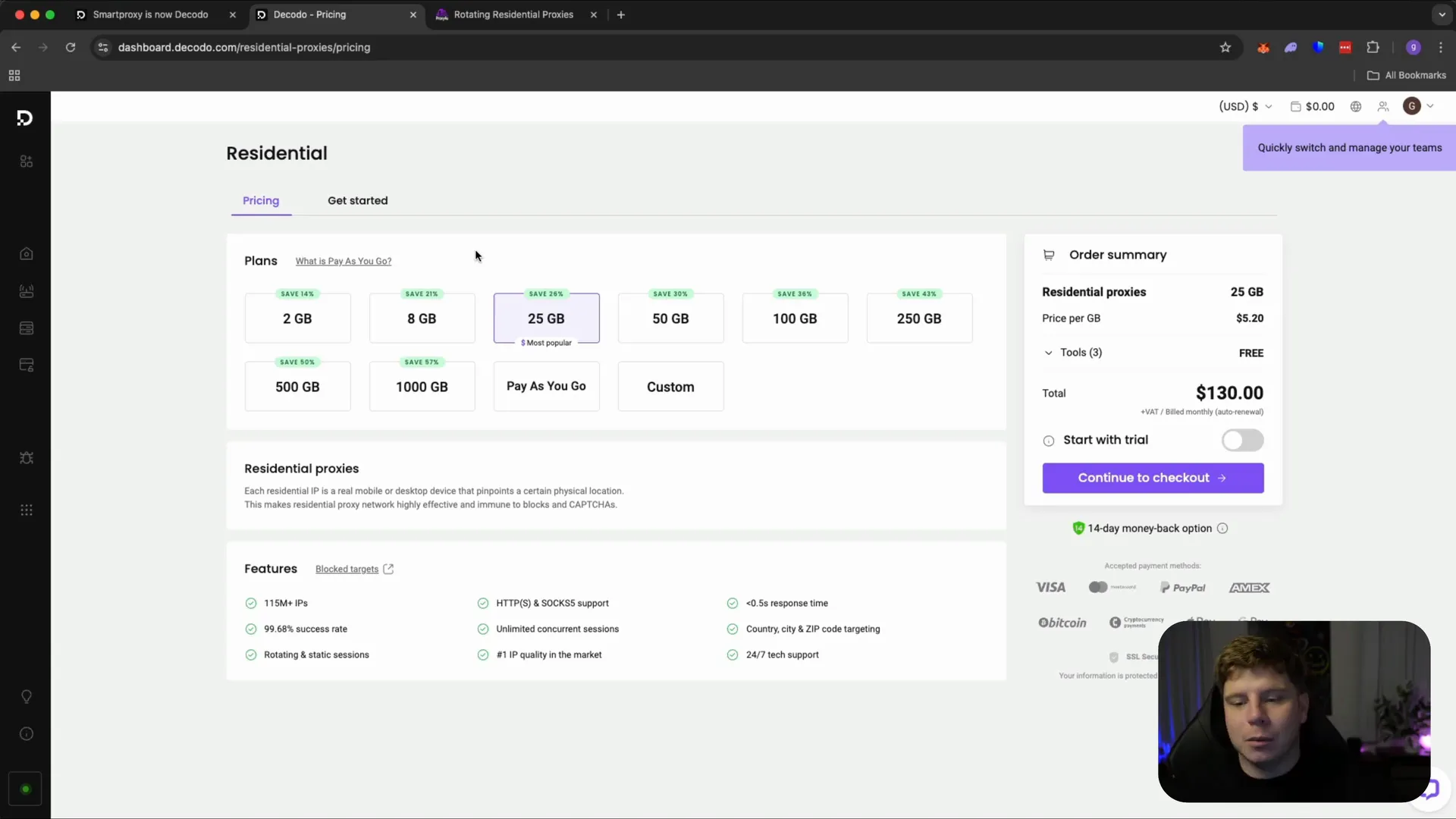Open the (USD) $ currency dropdown
The height and width of the screenshot is (819, 1456).
[x=1245, y=107]
